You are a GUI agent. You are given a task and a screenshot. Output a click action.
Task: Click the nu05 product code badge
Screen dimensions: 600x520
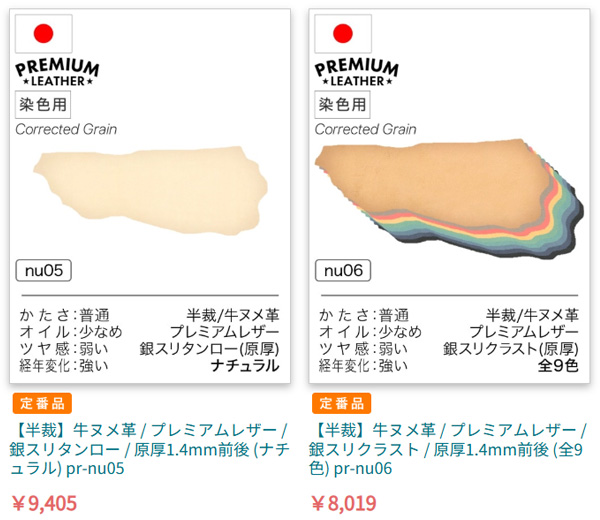click(x=44, y=271)
